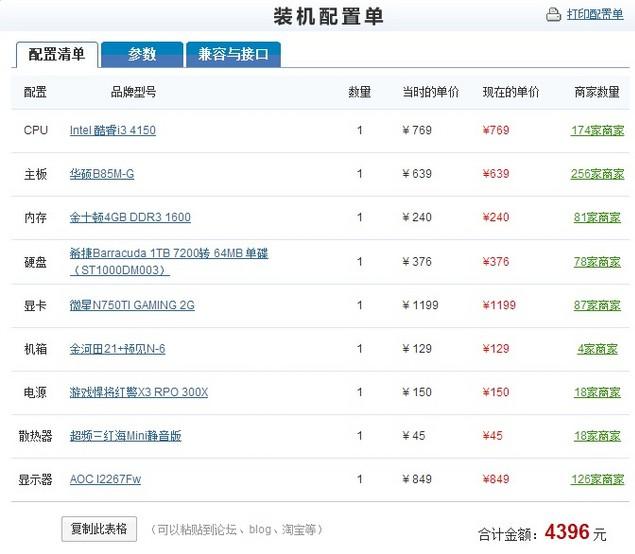Open the 打印配置单 link
Screen dimensions: 635x554
coord(595,15)
